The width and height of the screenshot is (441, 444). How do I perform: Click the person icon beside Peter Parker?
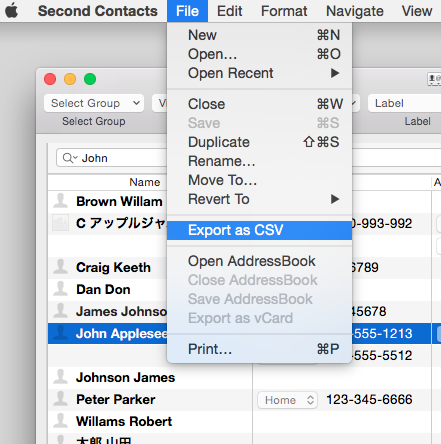click(x=60, y=399)
